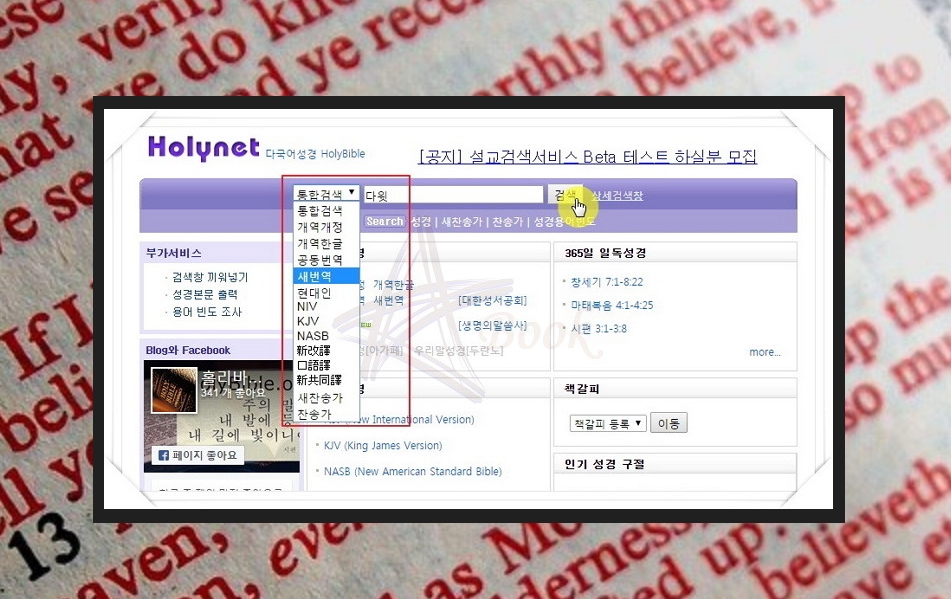Click the more... link in 365일 일독성경
The width and height of the screenshot is (951, 599).
[x=765, y=352]
